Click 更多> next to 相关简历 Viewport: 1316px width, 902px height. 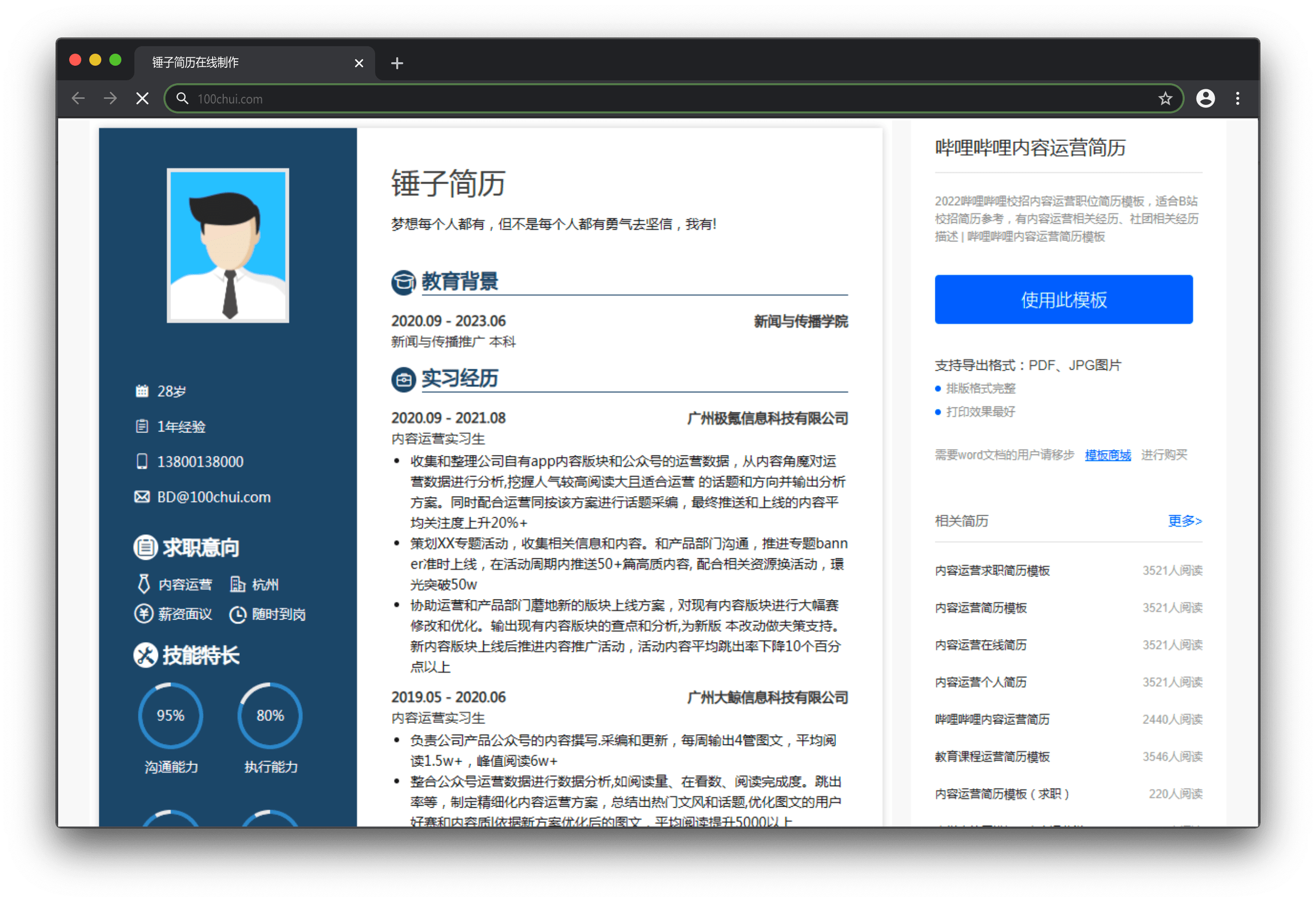tap(1185, 520)
